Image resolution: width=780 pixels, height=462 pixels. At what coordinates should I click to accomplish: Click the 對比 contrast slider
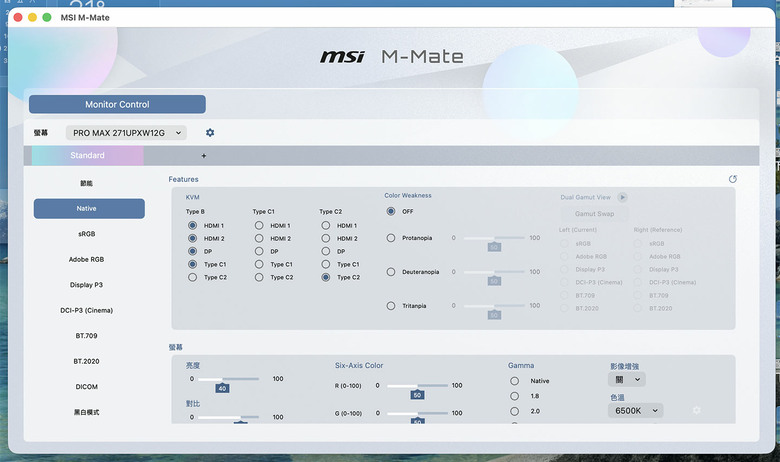tap(228, 417)
